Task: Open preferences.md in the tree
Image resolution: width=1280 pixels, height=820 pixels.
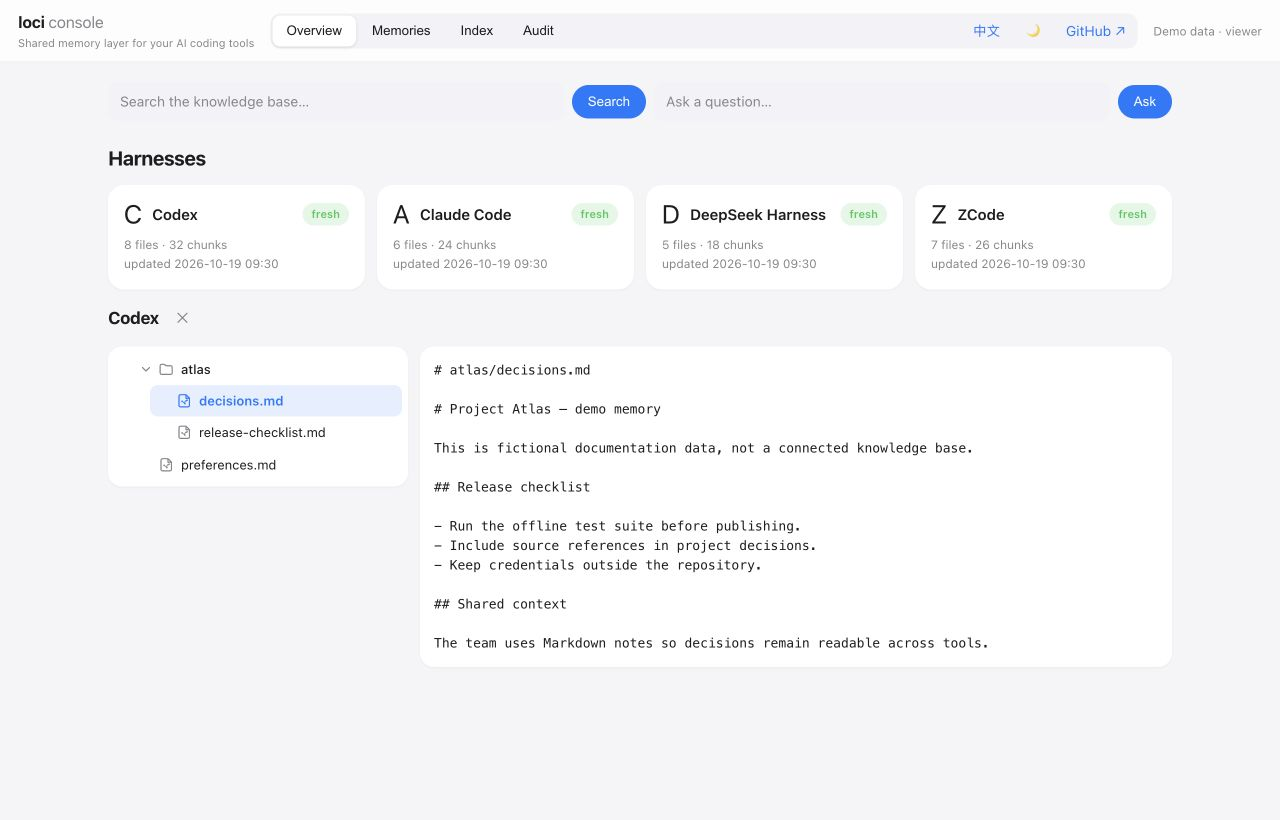Action: coord(267,465)
